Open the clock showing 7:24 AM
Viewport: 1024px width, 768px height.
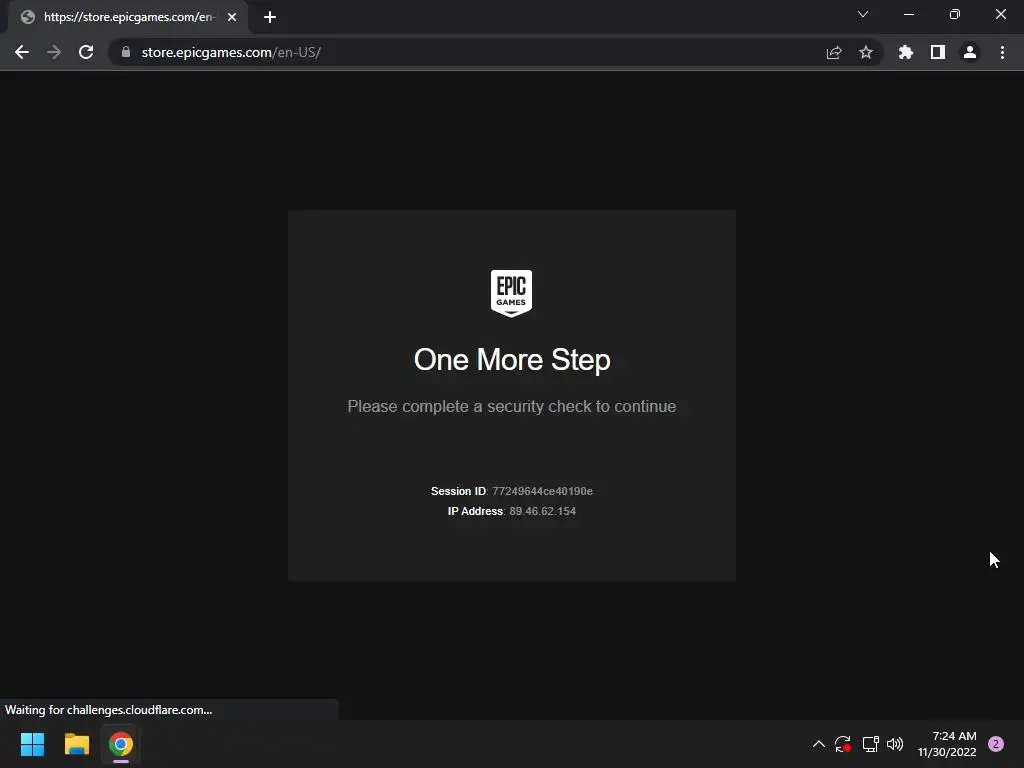(947, 744)
